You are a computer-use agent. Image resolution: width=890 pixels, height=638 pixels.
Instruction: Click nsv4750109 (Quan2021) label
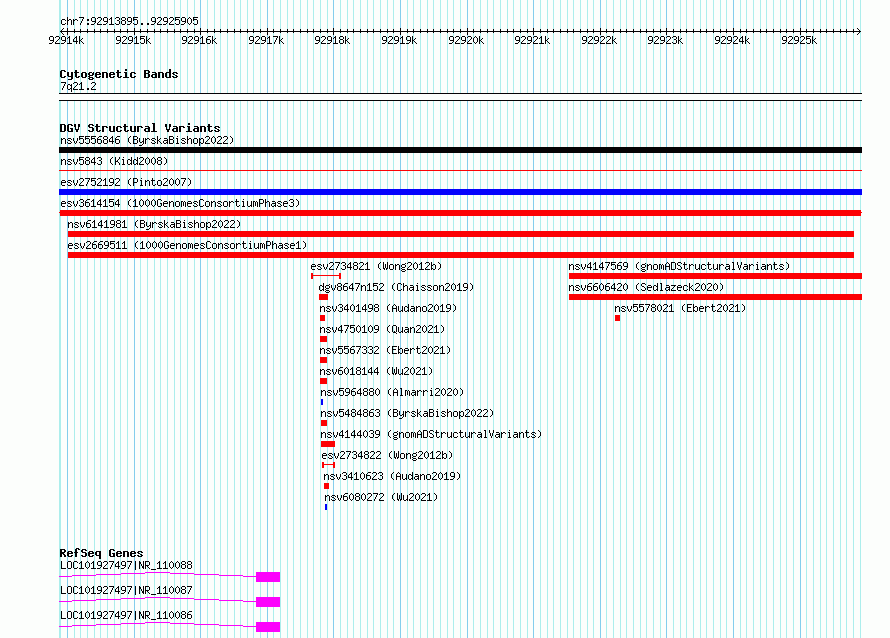(382, 329)
